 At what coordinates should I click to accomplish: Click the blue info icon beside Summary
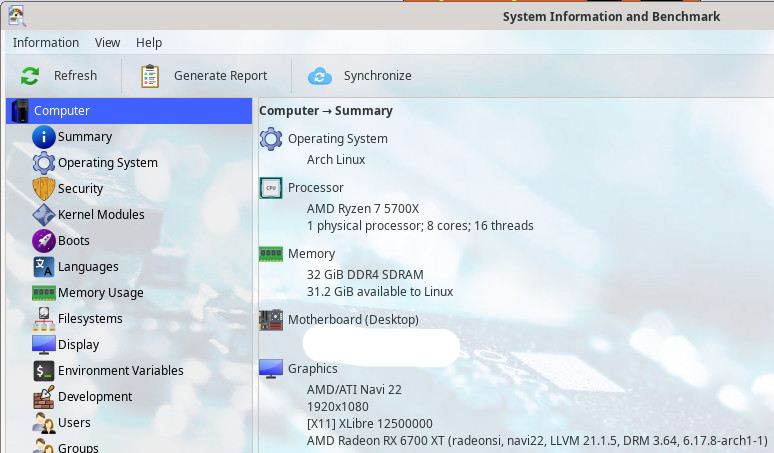tap(44, 137)
